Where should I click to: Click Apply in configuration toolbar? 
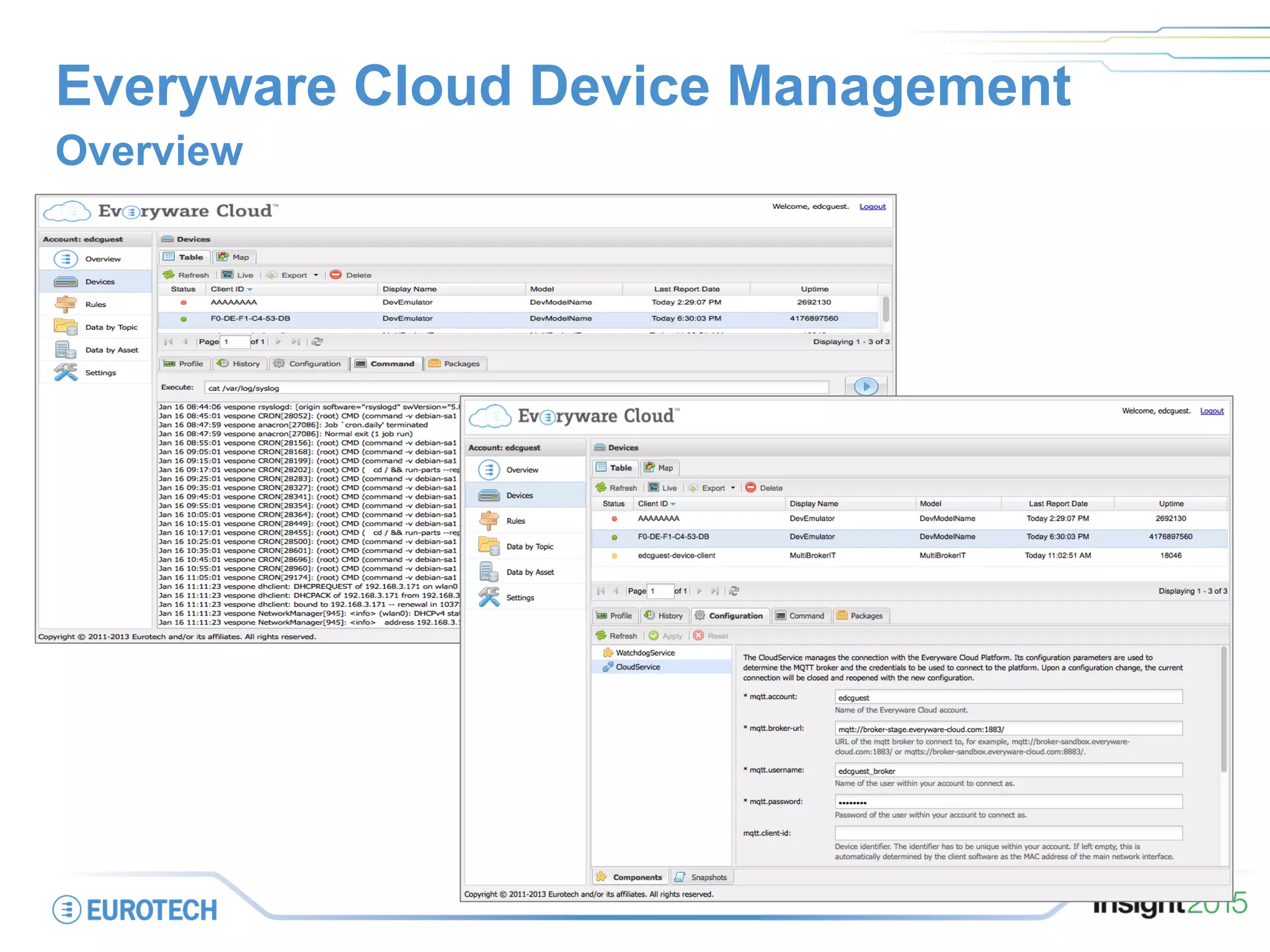[665, 636]
